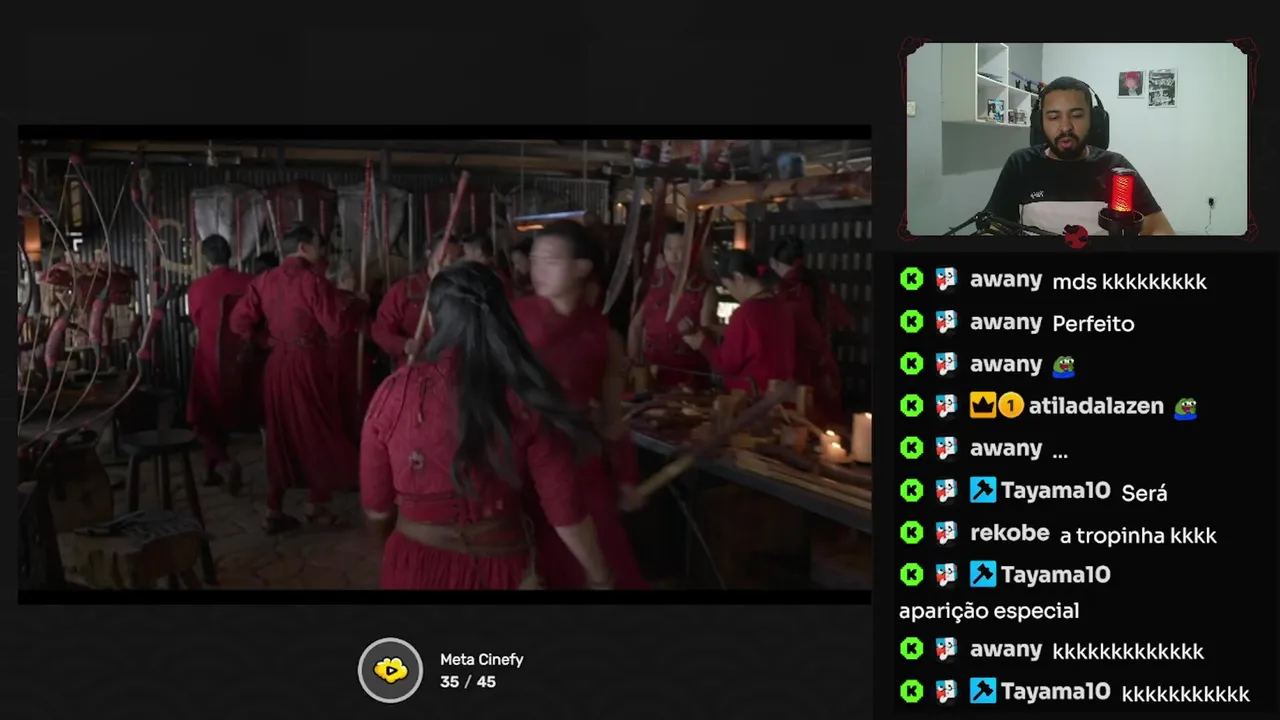This screenshot has height=720, width=1280.
Task: Click the moderator sword badge beside Tayama10 'Será'
Action: click(982, 490)
